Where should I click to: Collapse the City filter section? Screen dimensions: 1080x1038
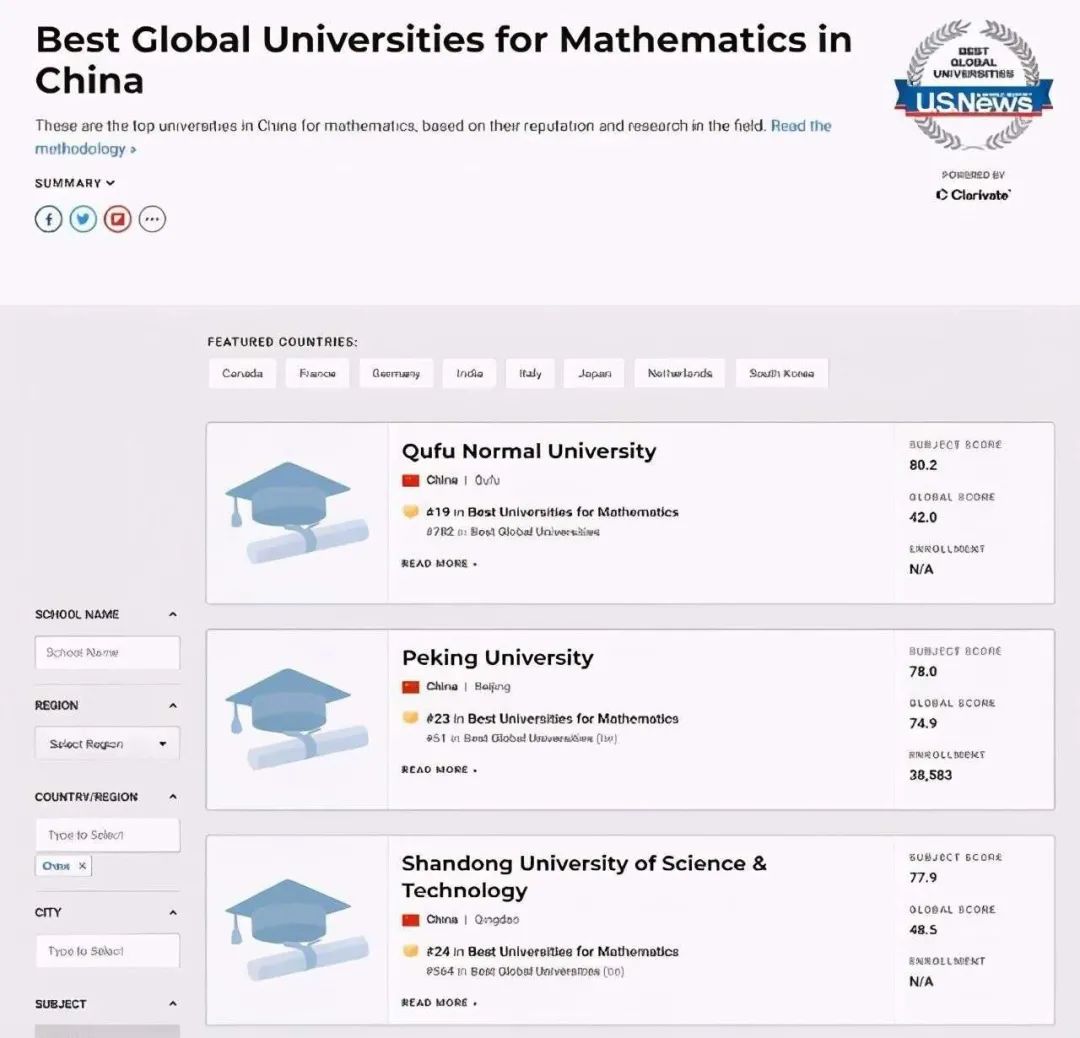tap(172, 912)
